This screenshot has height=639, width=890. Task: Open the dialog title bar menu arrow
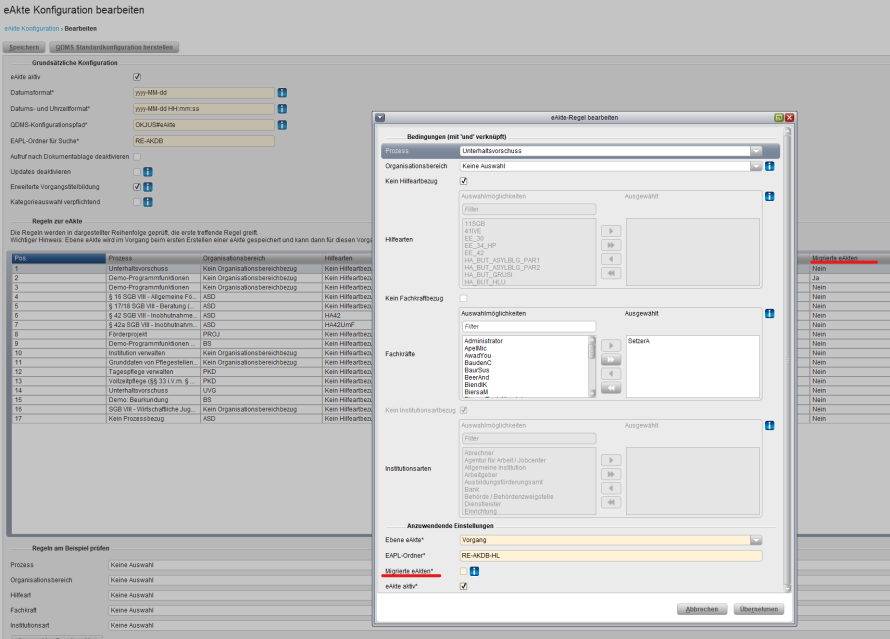[x=380, y=117]
